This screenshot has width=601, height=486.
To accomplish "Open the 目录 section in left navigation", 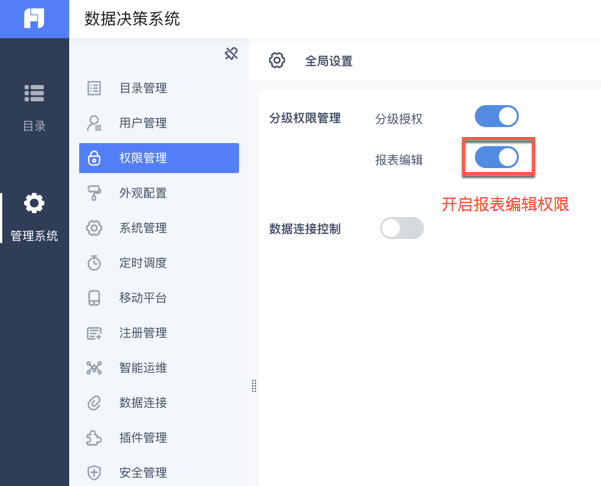I will point(34,106).
